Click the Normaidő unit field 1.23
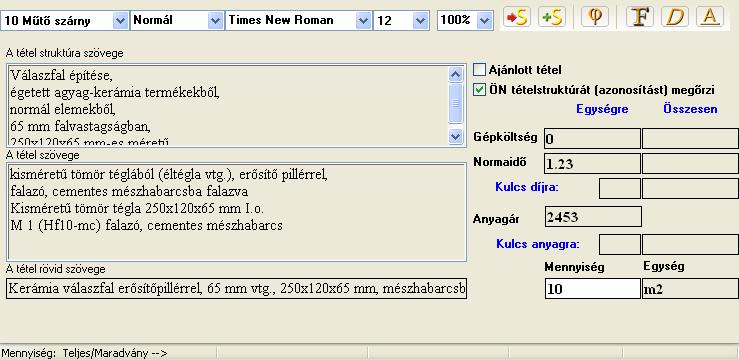This screenshot has width=739, height=360. (592, 164)
